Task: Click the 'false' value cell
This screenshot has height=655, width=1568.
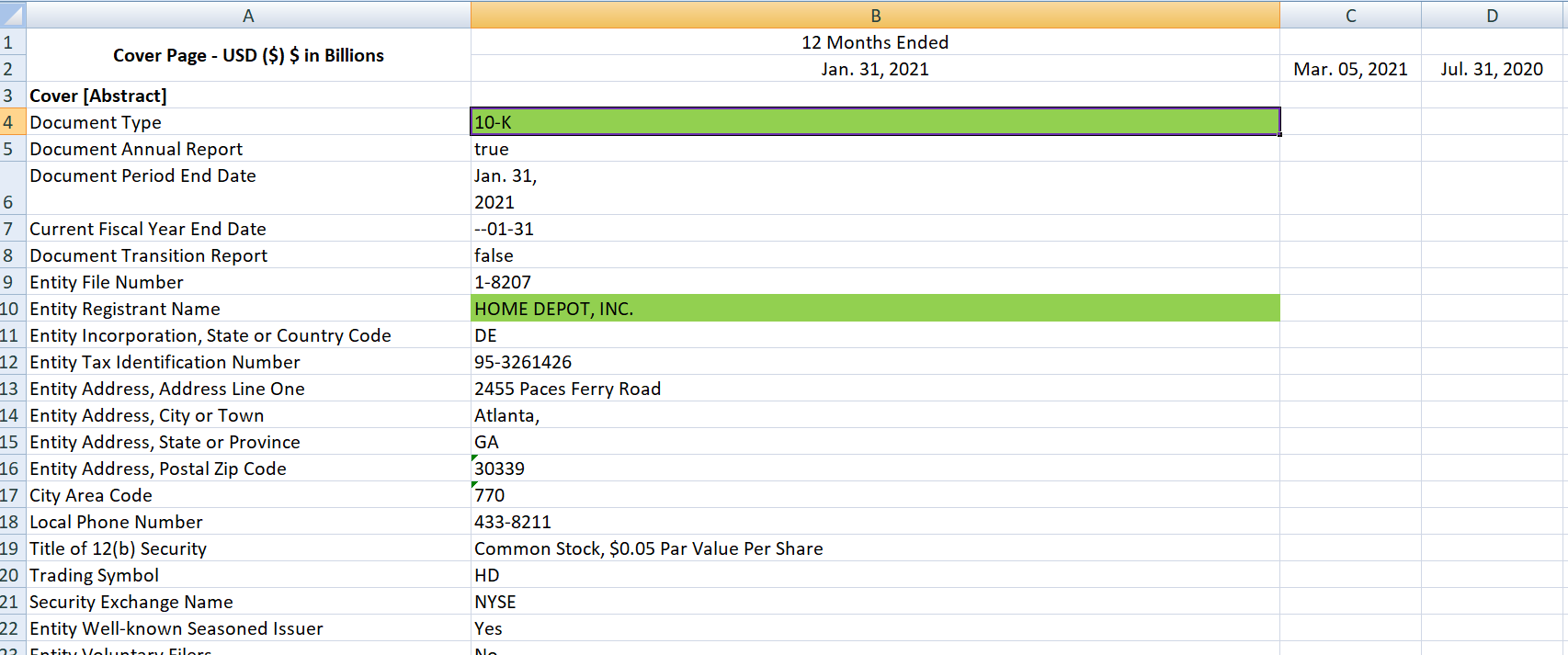Action: [x=875, y=255]
